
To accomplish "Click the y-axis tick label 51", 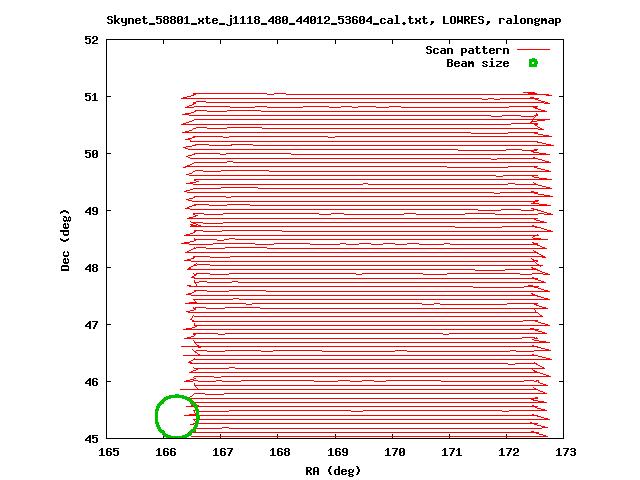I will click(x=91, y=97).
